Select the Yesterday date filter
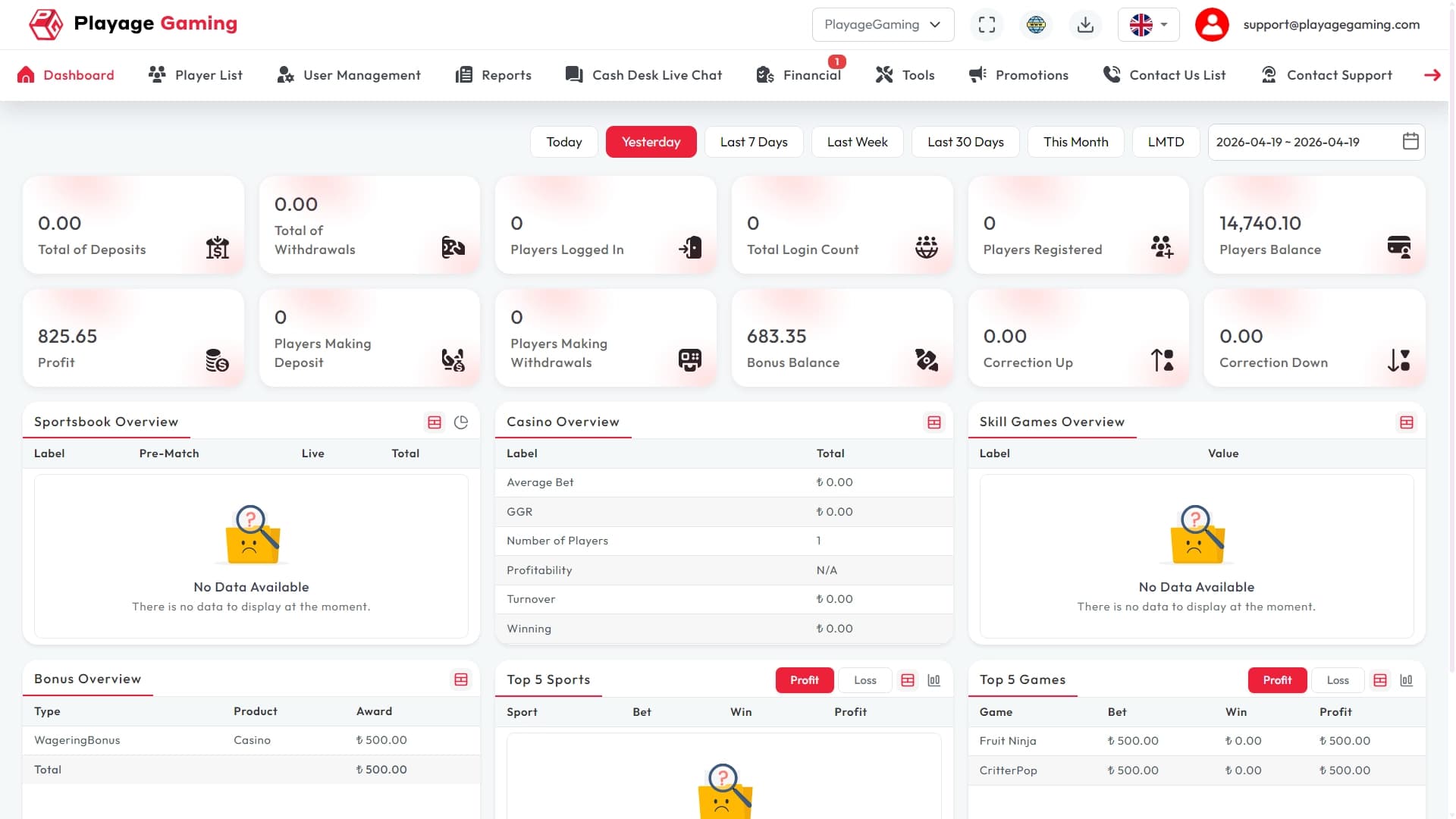Image resolution: width=1456 pixels, height=819 pixels. 651,142
